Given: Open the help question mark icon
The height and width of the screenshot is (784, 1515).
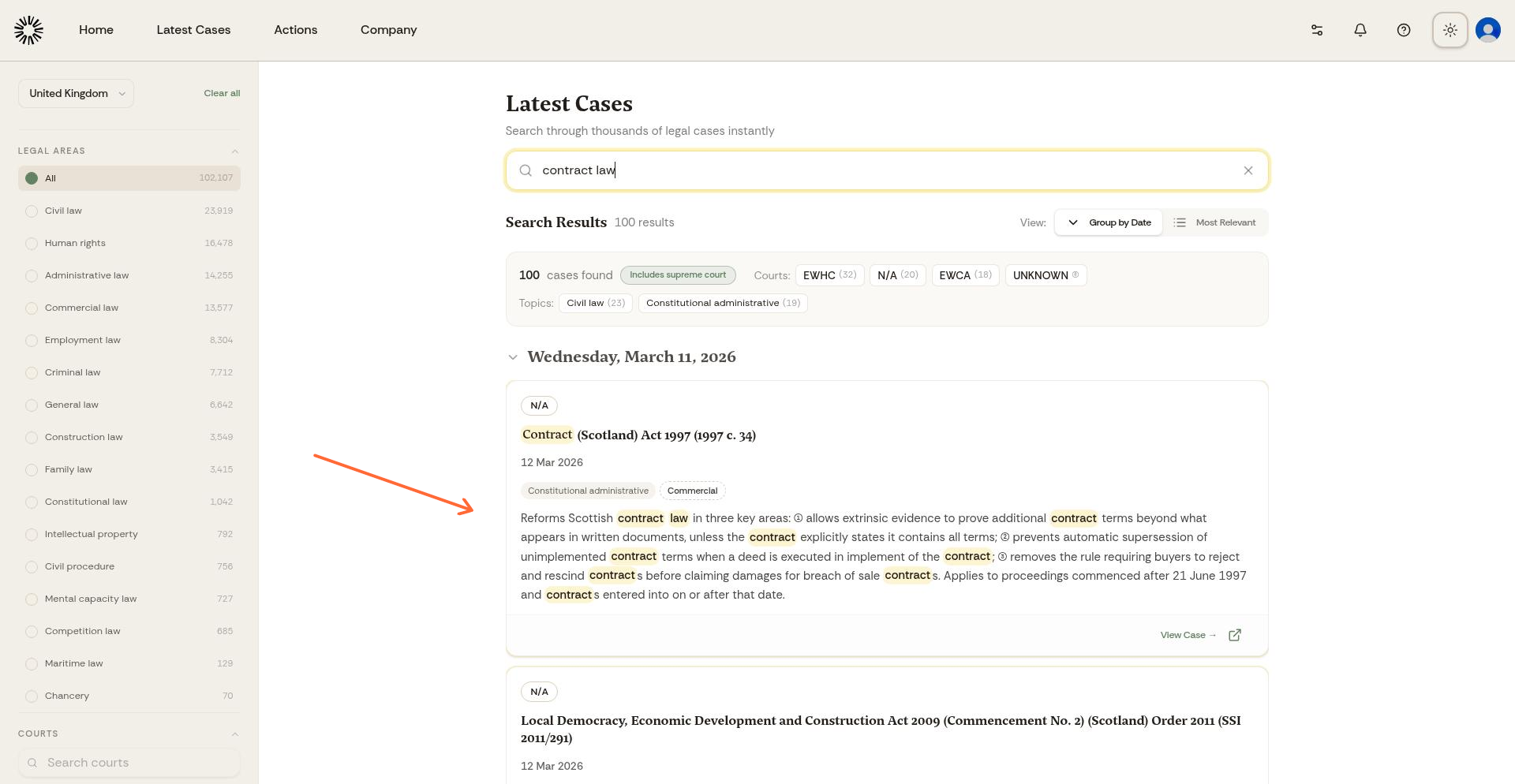Looking at the screenshot, I should pyautogui.click(x=1404, y=30).
